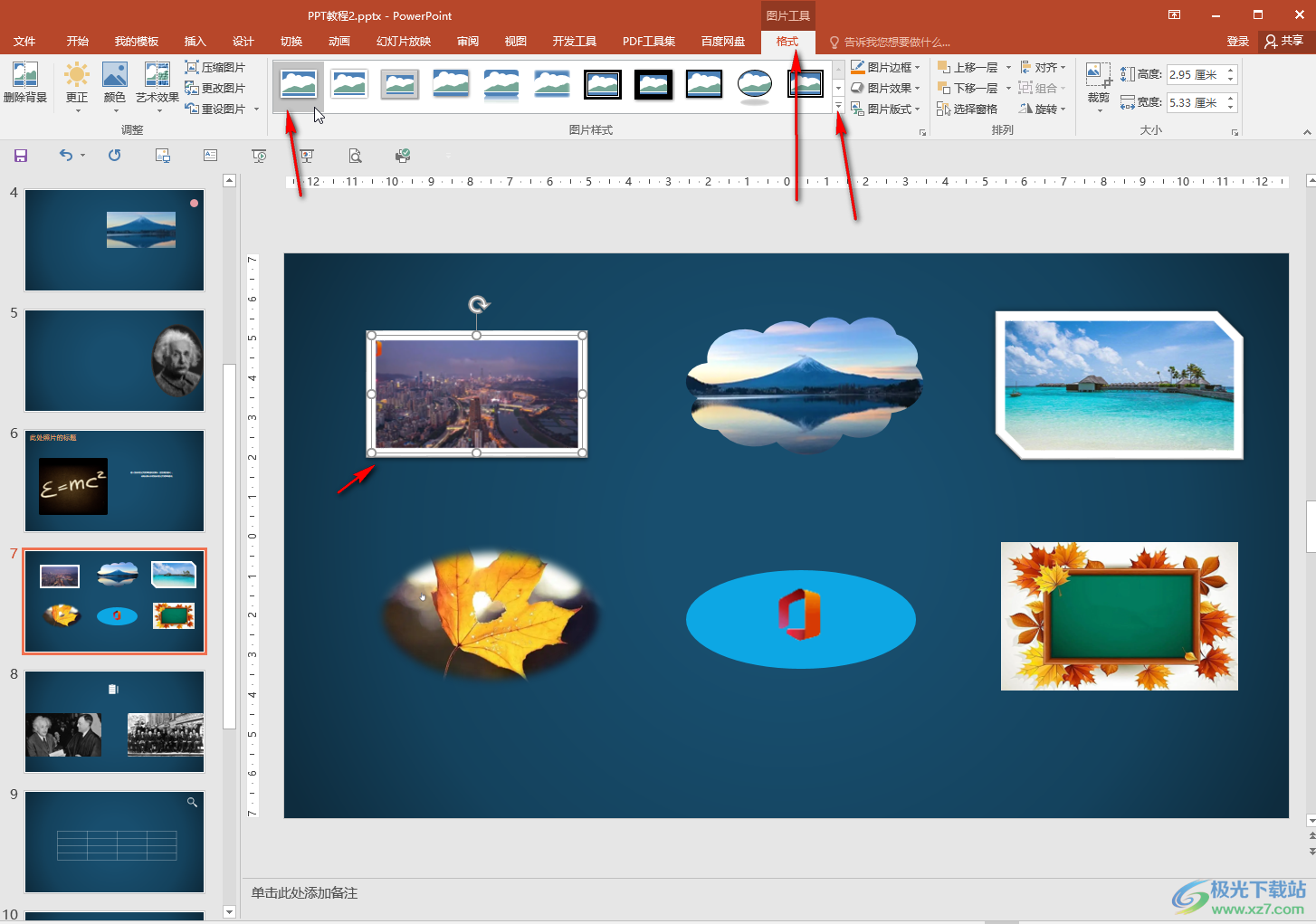1316x924 pixels.
Task: Open the File (文件) tab
Action: [x=24, y=42]
